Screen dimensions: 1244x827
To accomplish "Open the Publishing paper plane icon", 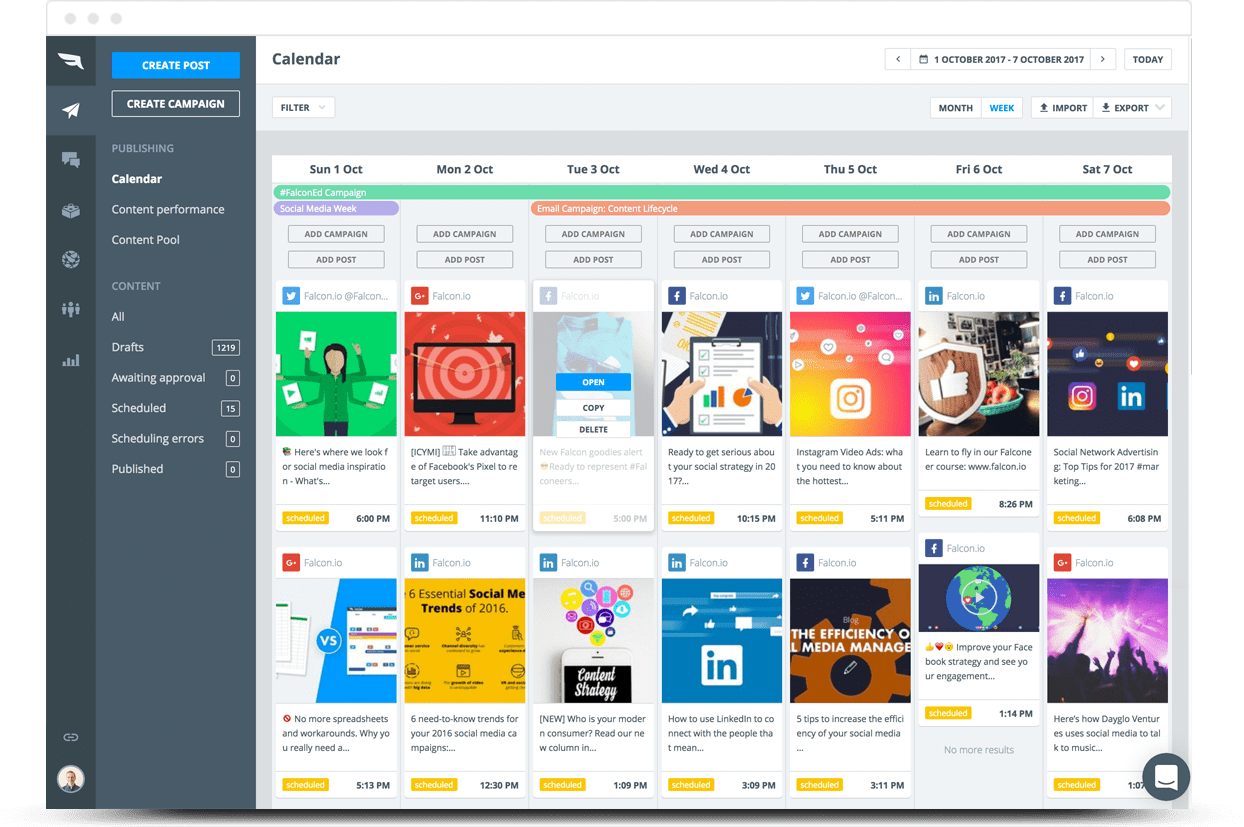I will tap(70, 111).
